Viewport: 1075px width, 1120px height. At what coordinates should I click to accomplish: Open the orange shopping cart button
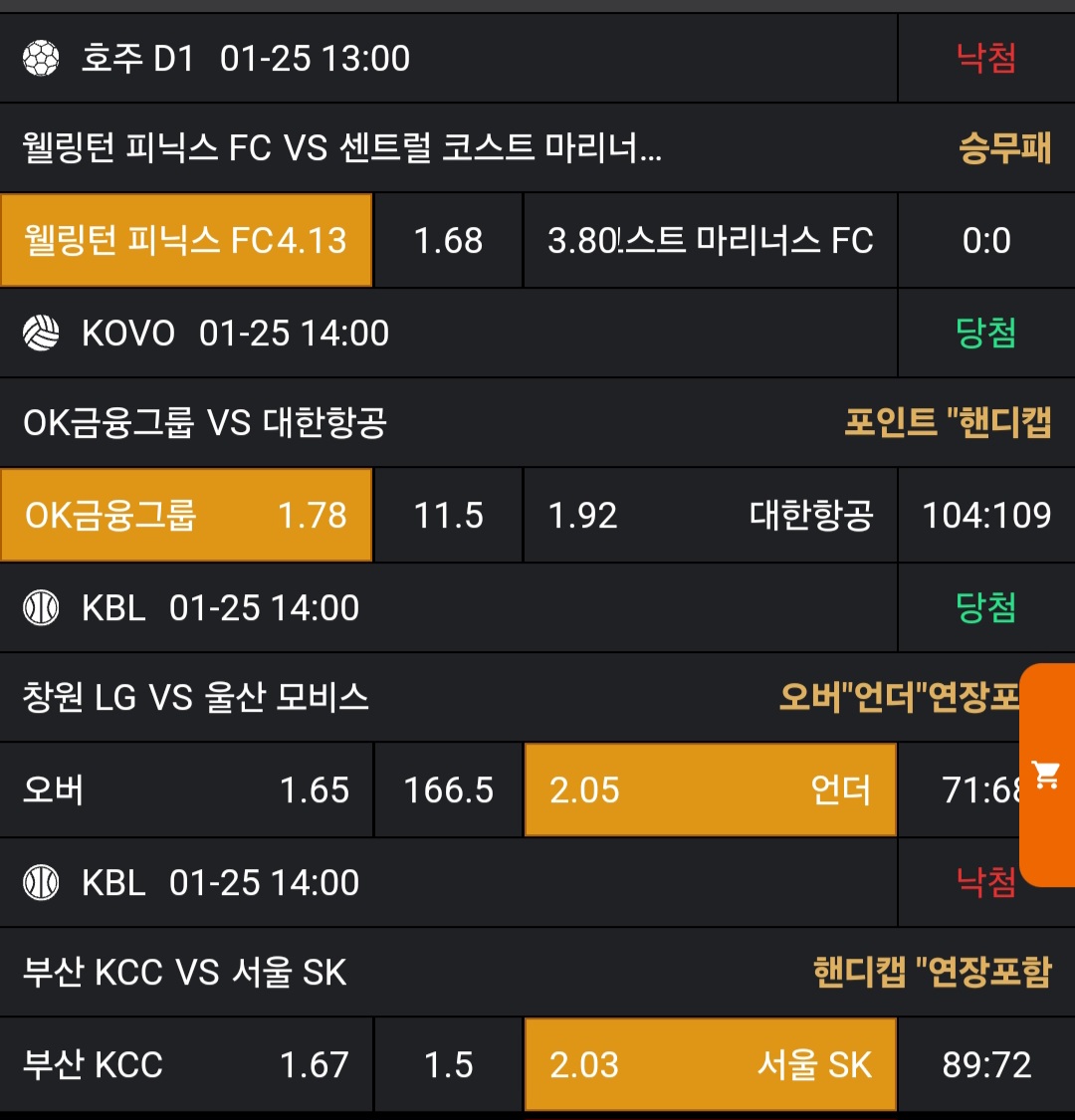(1047, 775)
